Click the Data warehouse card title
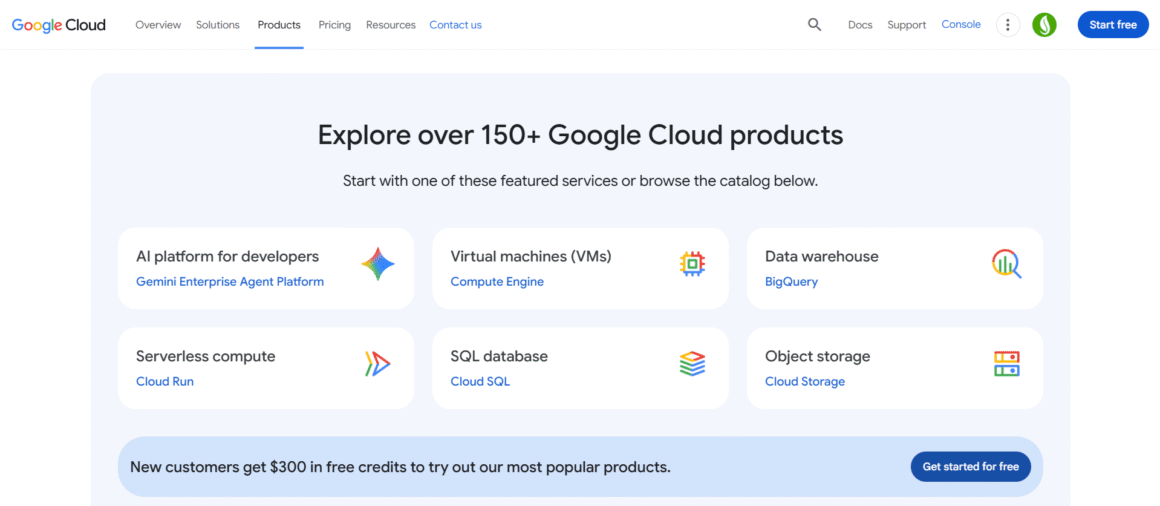1160x506 pixels. point(822,257)
